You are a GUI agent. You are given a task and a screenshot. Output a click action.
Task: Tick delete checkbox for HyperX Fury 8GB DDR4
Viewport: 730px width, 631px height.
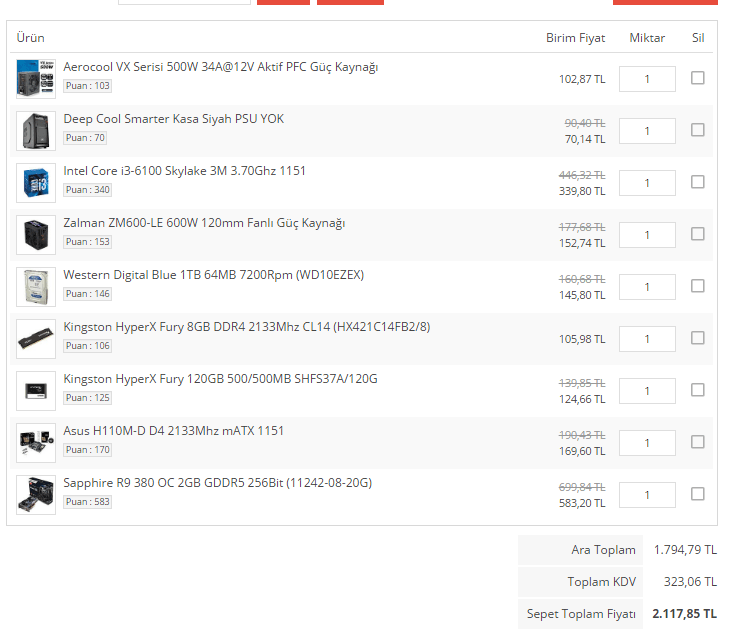click(697, 338)
